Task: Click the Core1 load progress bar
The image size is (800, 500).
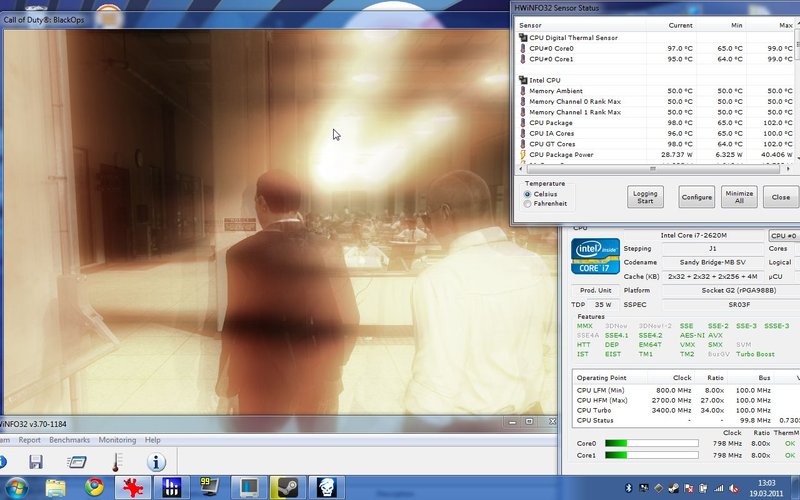Action: click(x=652, y=455)
